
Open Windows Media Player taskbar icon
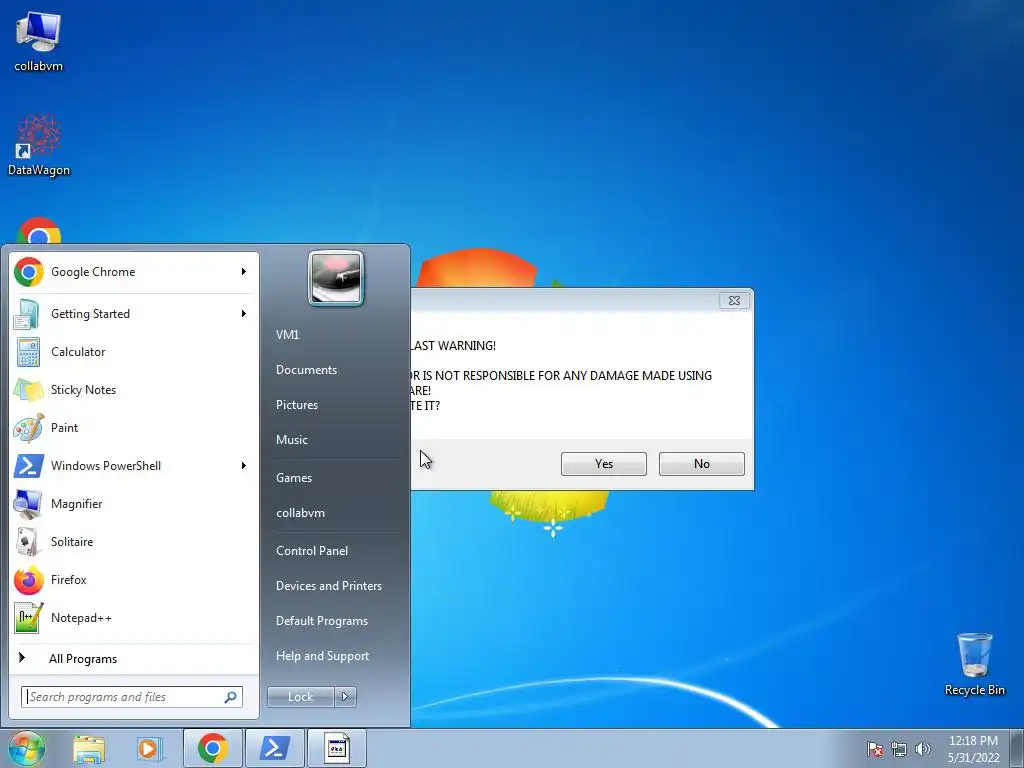pyautogui.click(x=150, y=748)
